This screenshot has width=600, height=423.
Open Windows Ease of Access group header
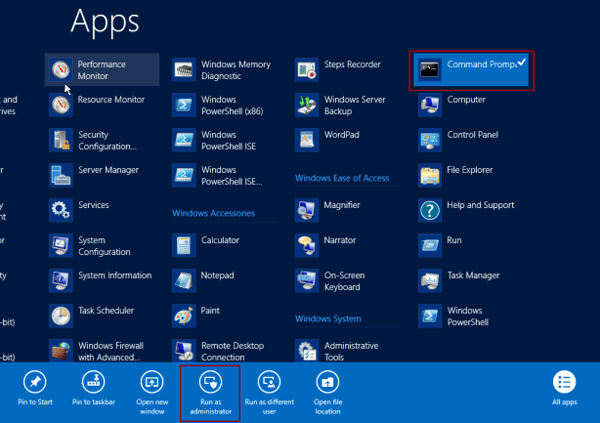pos(342,178)
